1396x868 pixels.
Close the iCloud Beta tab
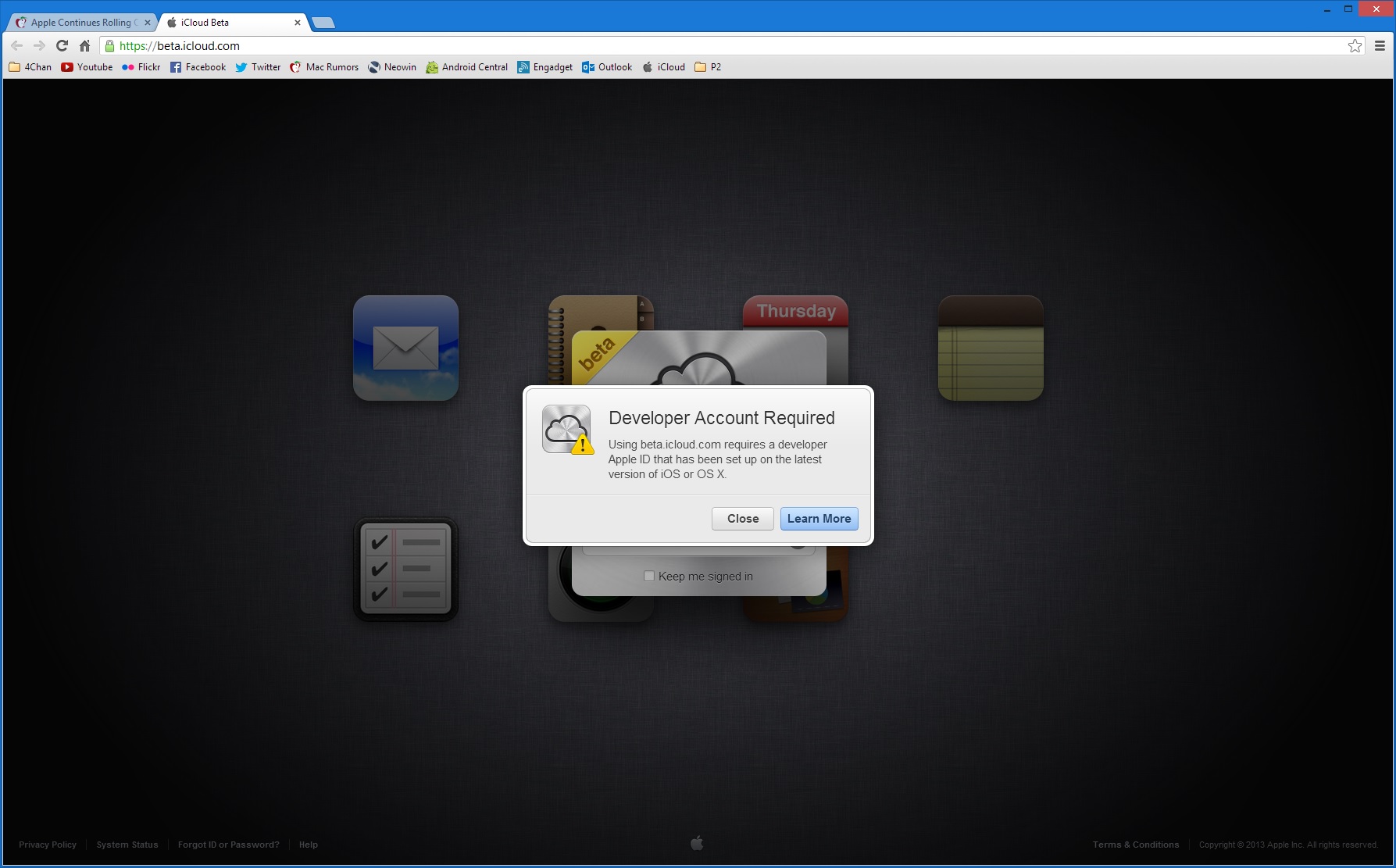pos(298,23)
